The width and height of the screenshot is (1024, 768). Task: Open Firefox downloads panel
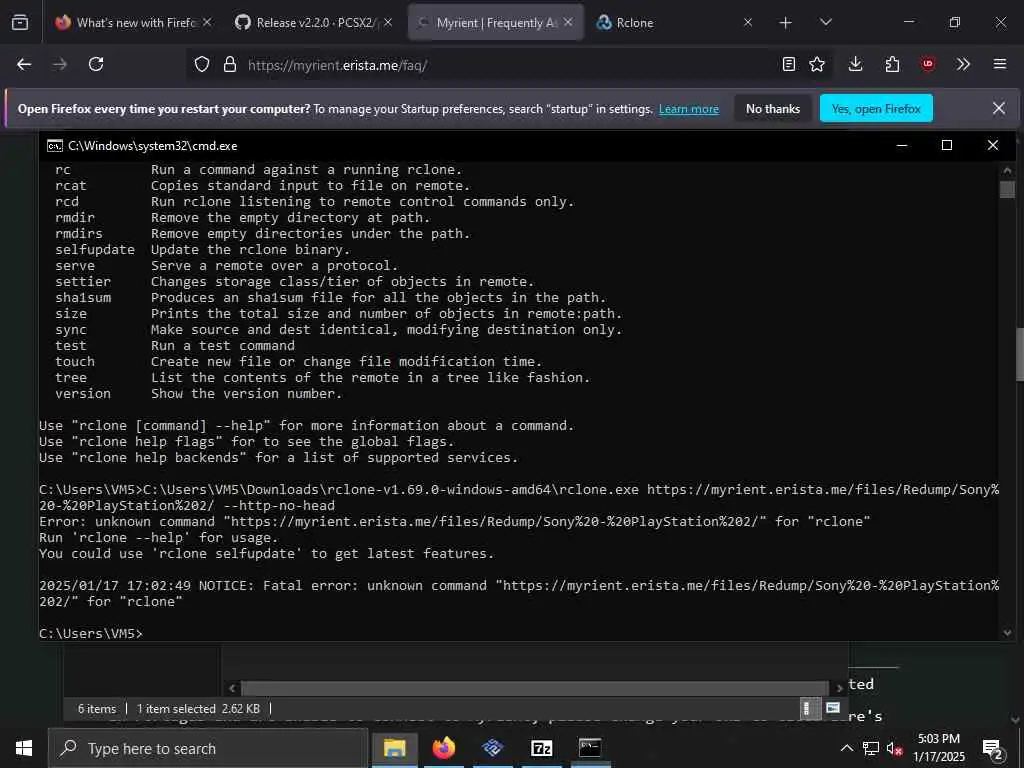(856, 64)
